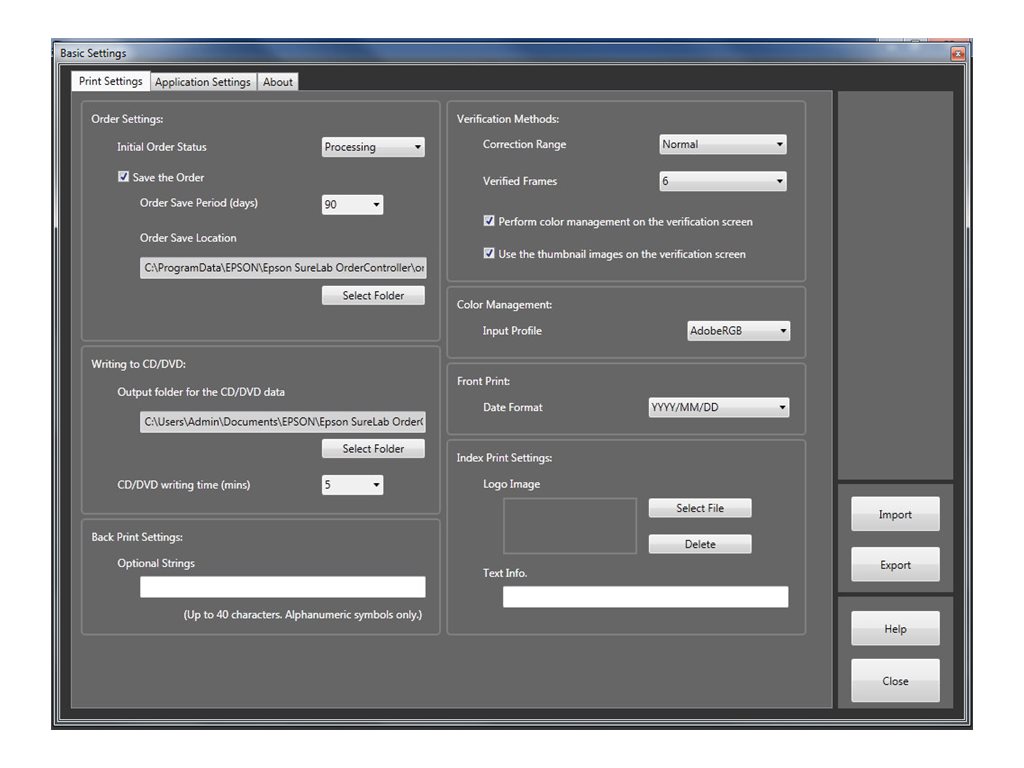Open the Initial Order Status dropdown
This screenshot has width=1024, height=768.
pyautogui.click(x=372, y=146)
